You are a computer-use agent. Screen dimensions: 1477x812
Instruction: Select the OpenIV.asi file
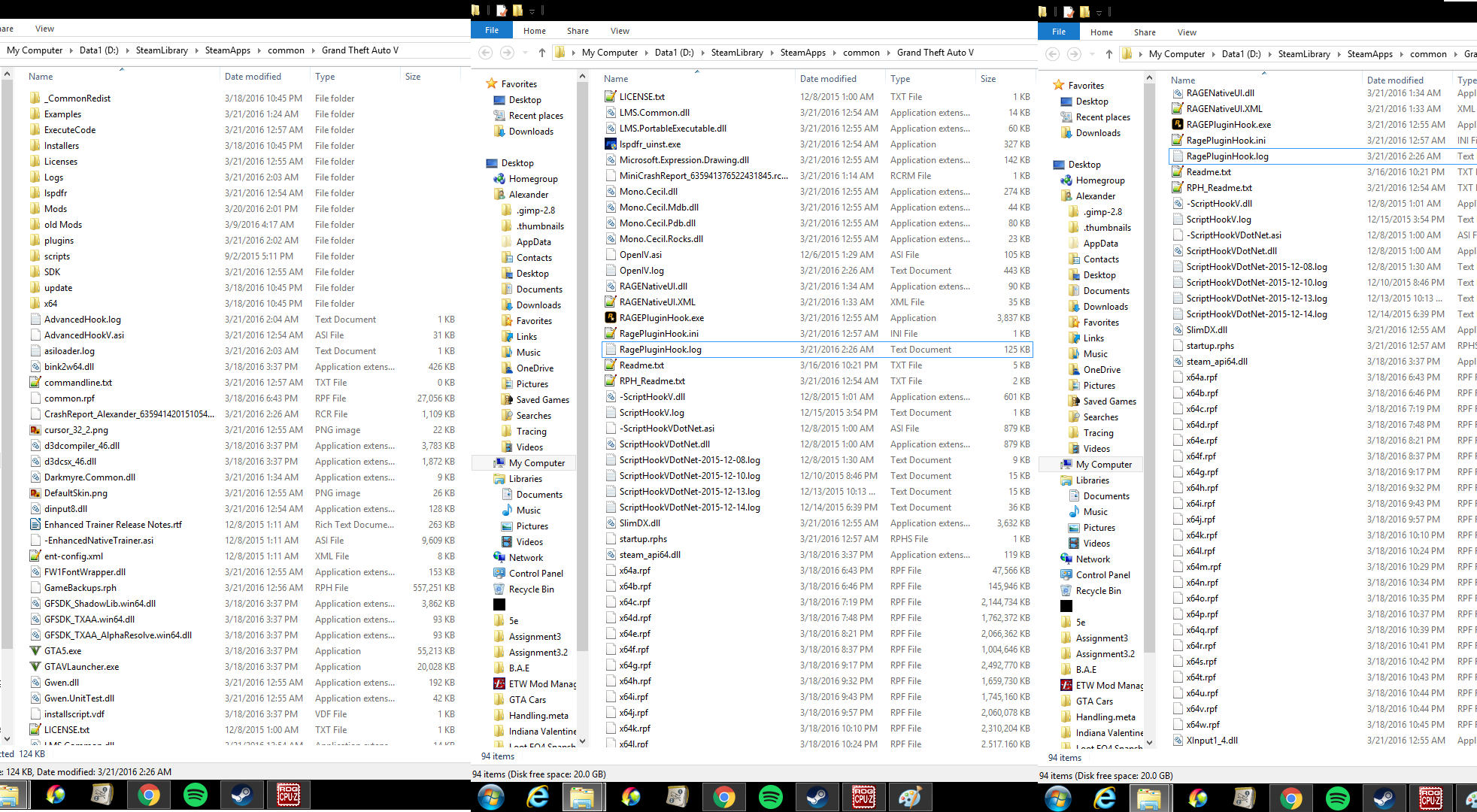(640, 255)
